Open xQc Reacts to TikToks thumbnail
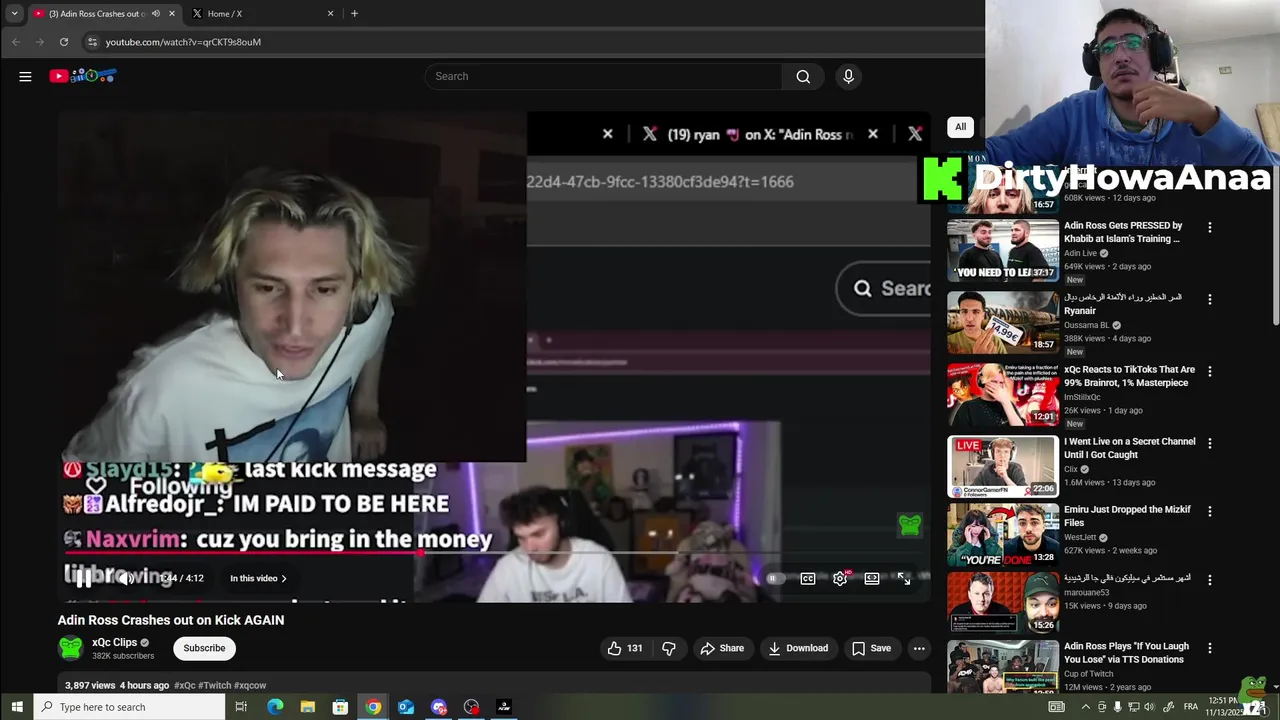Image resolution: width=1280 pixels, height=720 pixels. pos(1003,395)
